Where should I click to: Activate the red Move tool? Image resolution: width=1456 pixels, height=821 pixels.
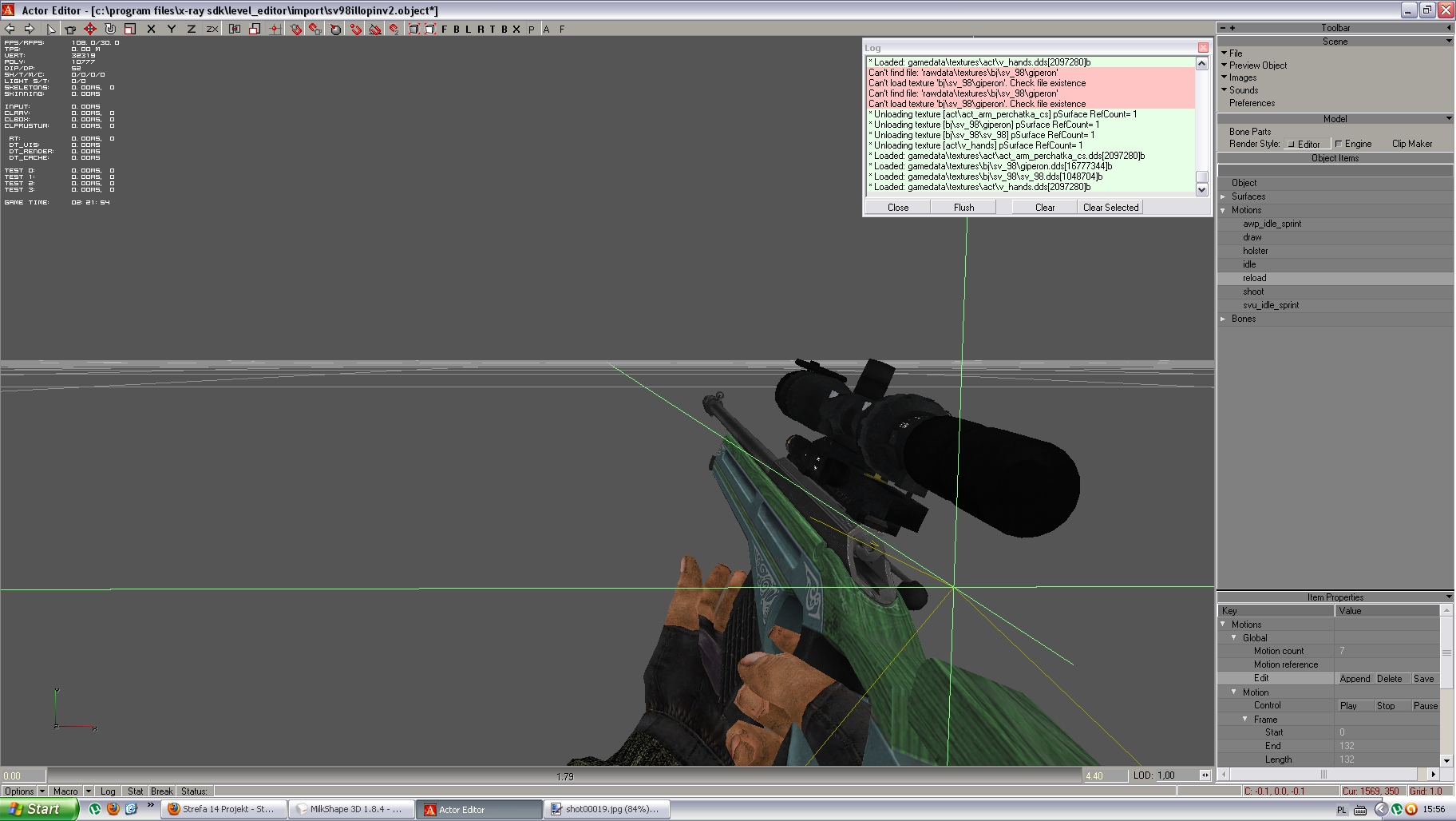90,29
